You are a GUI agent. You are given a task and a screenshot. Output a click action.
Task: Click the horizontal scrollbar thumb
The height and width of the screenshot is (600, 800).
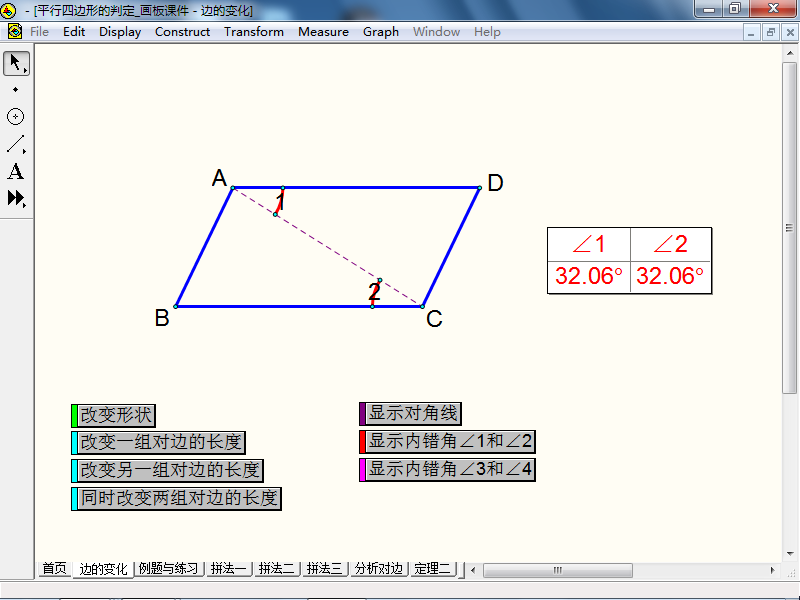pos(558,570)
